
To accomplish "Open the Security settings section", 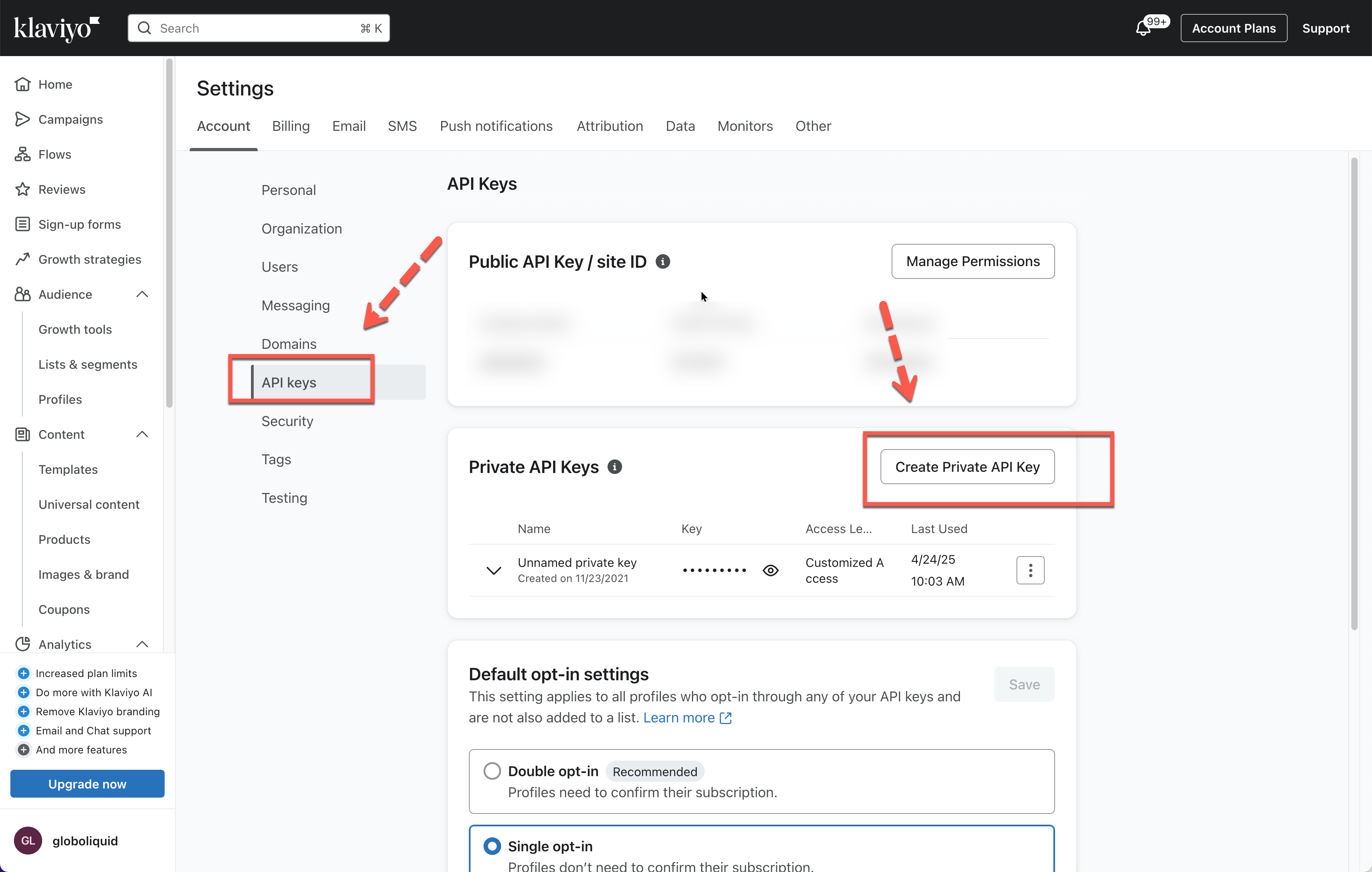I will (x=287, y=421).
